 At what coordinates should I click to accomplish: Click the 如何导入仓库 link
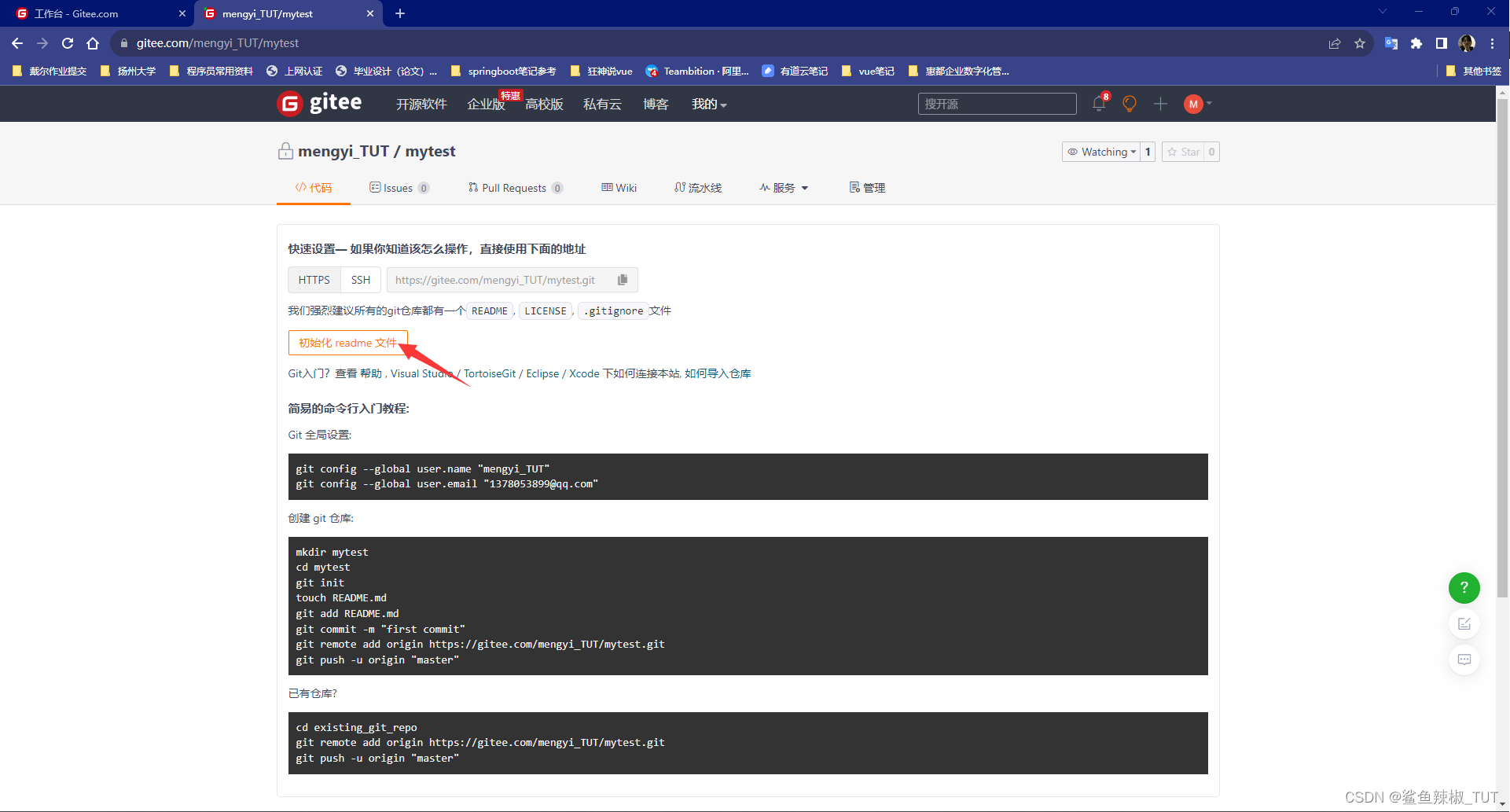pyautogui.click(x=718, y=373)
